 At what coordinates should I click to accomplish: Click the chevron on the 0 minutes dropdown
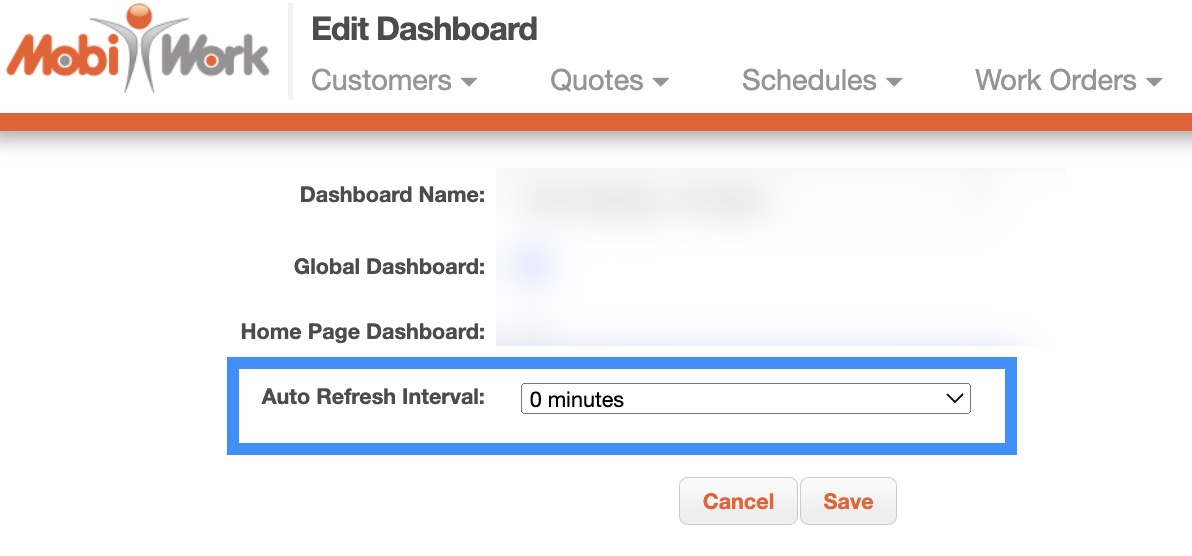tap(954, 399)
